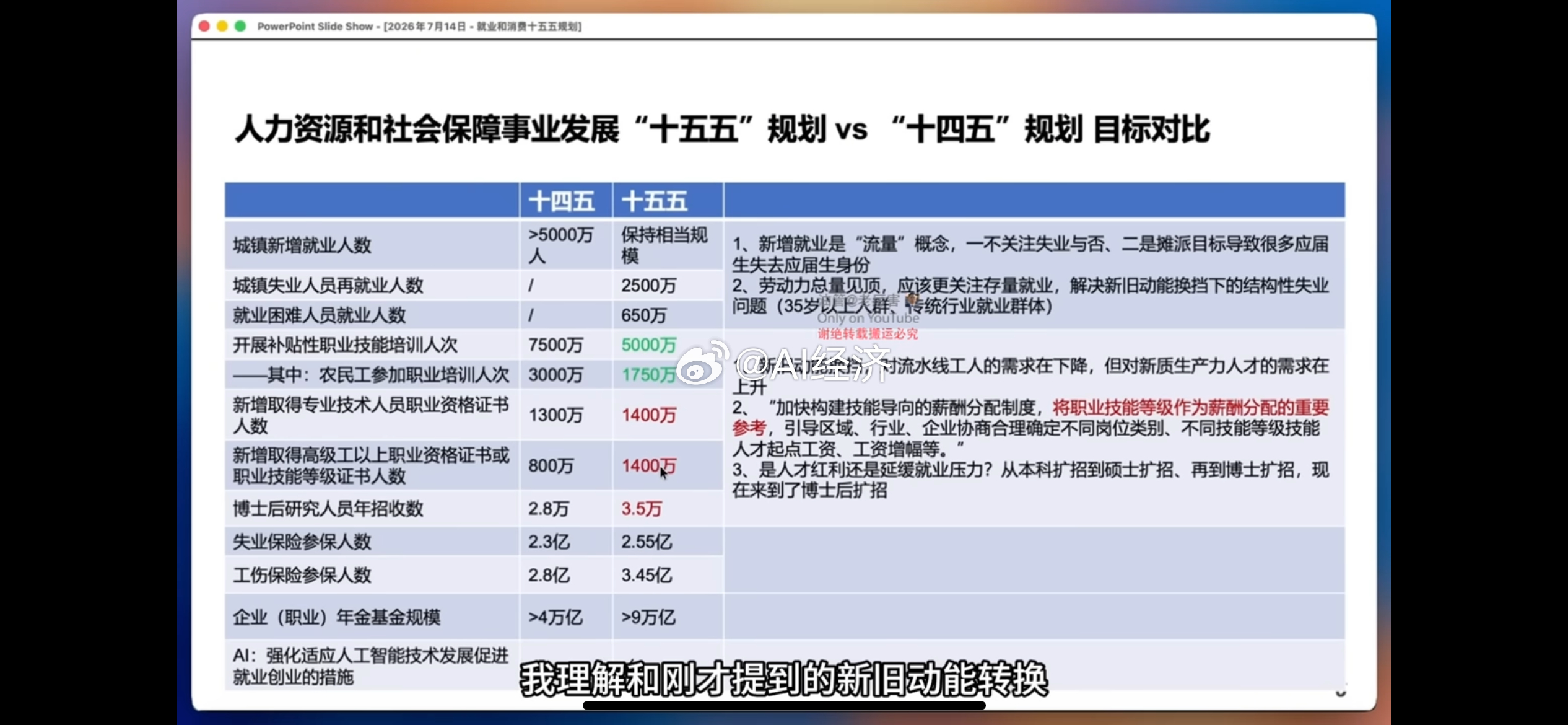Select the AI：强化适应人工智能技术发展 row label
1568x725 pixels.
[x=371, y=666]
